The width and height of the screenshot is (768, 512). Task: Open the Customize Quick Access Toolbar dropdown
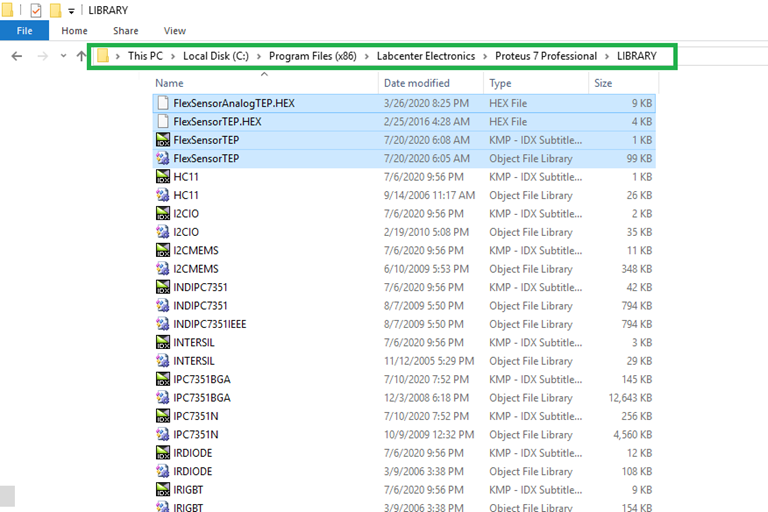pos(72,11)
